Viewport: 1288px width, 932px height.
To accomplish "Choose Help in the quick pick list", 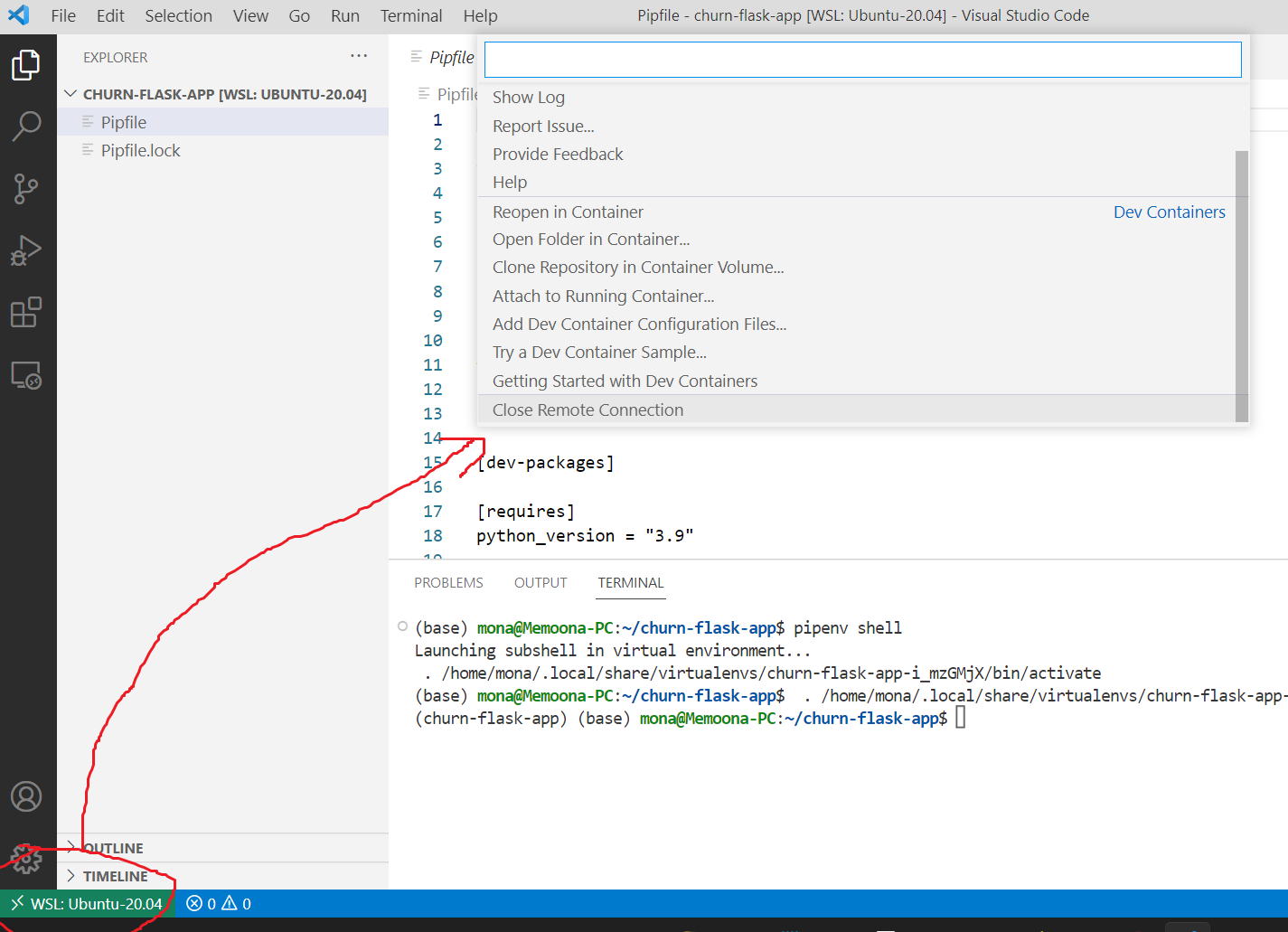I will tap(857, 183).
